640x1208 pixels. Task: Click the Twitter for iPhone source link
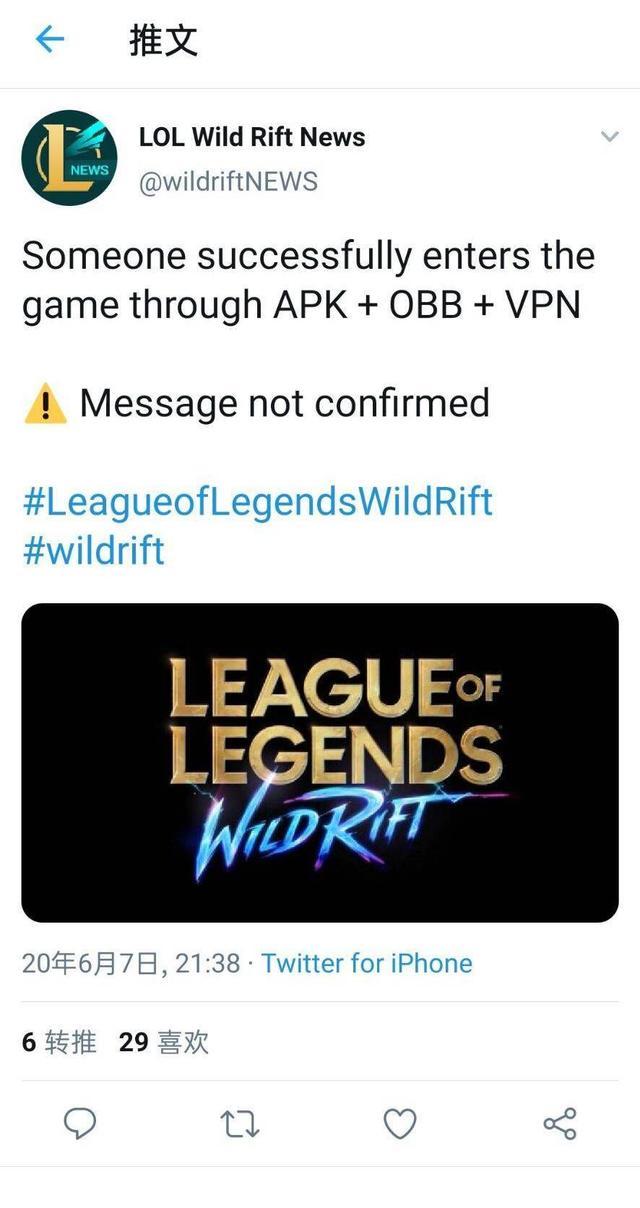[x=367, y=963]
